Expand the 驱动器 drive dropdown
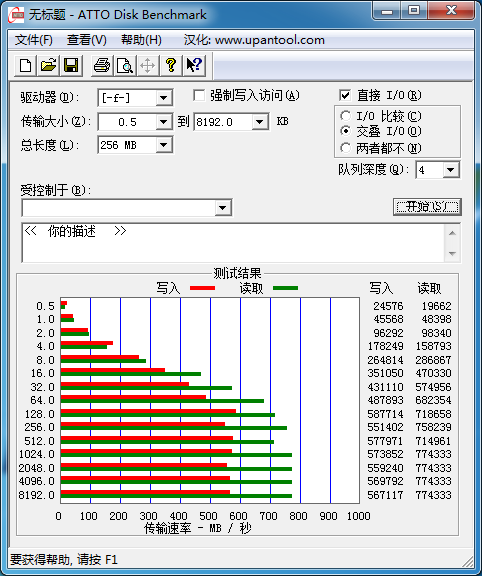Screen dimensions: 482x576 tap(163, 98)
